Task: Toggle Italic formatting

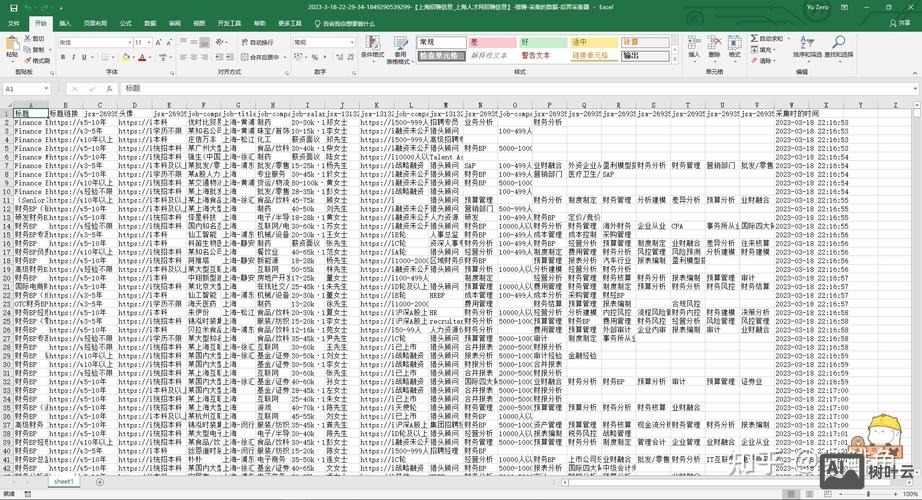Action: click(x=74, y=57)
